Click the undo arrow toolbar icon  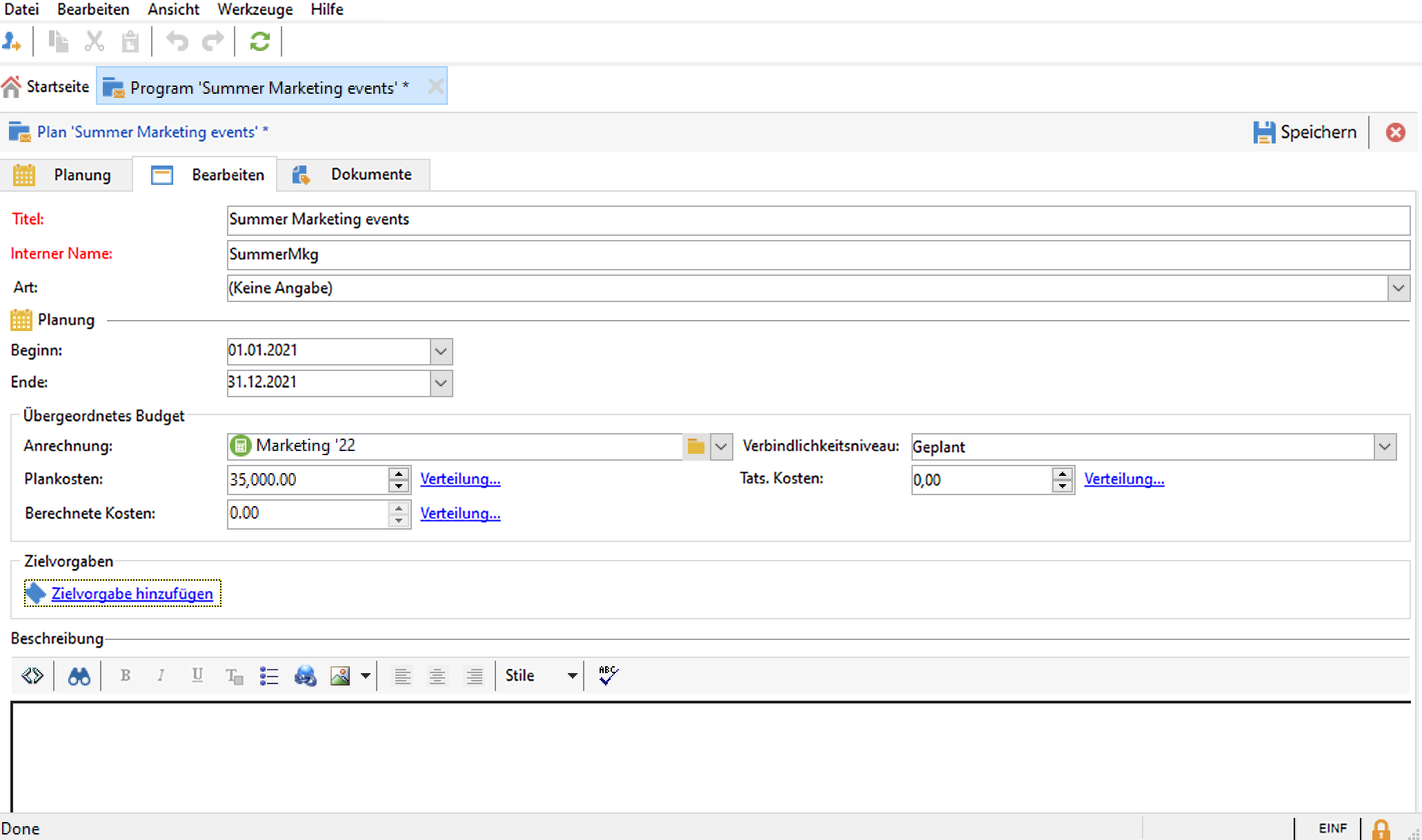pos(177,42)
